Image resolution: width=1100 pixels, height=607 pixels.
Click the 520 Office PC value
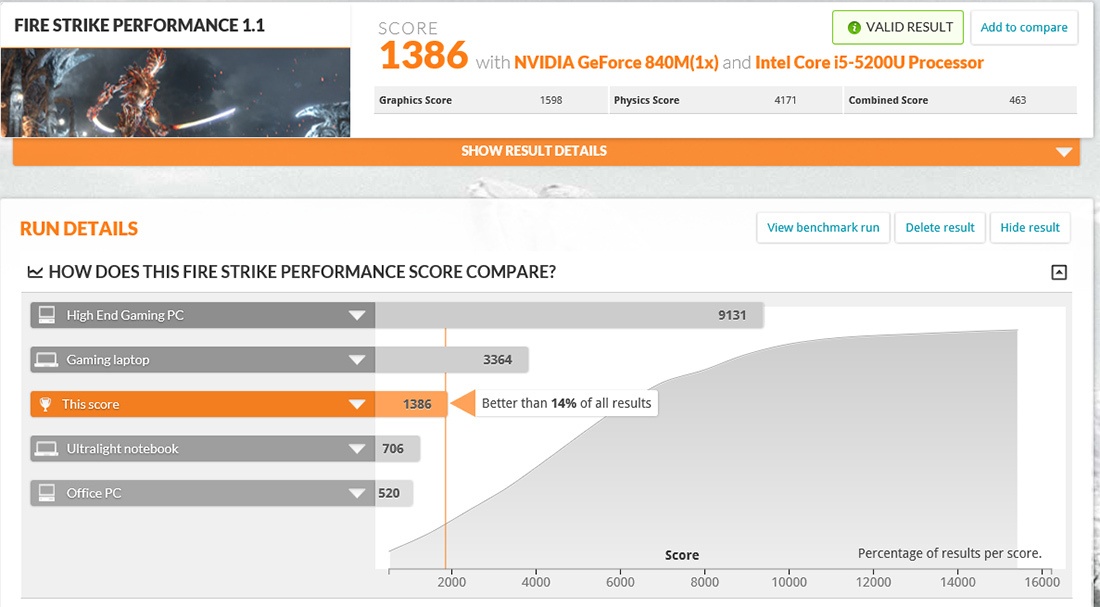click(389, 493)
